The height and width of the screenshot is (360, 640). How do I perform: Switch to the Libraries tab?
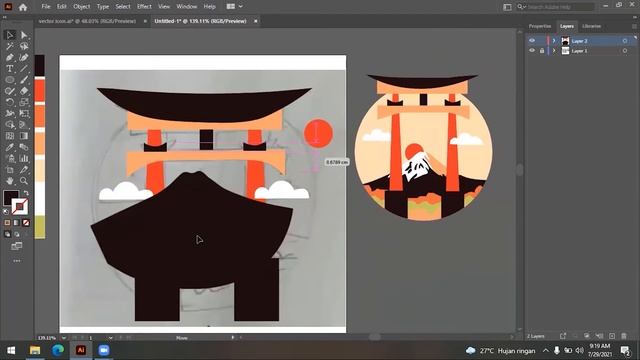click(x=591, y=26)
